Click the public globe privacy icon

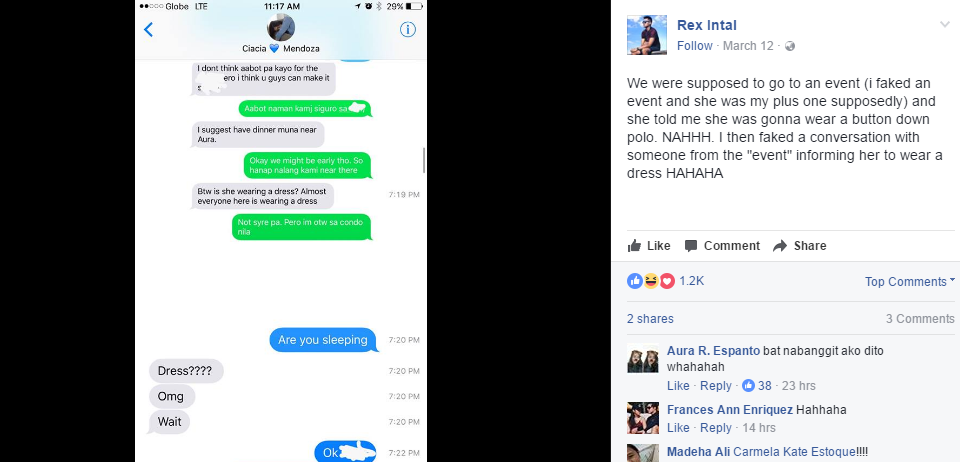pos(790,46)
